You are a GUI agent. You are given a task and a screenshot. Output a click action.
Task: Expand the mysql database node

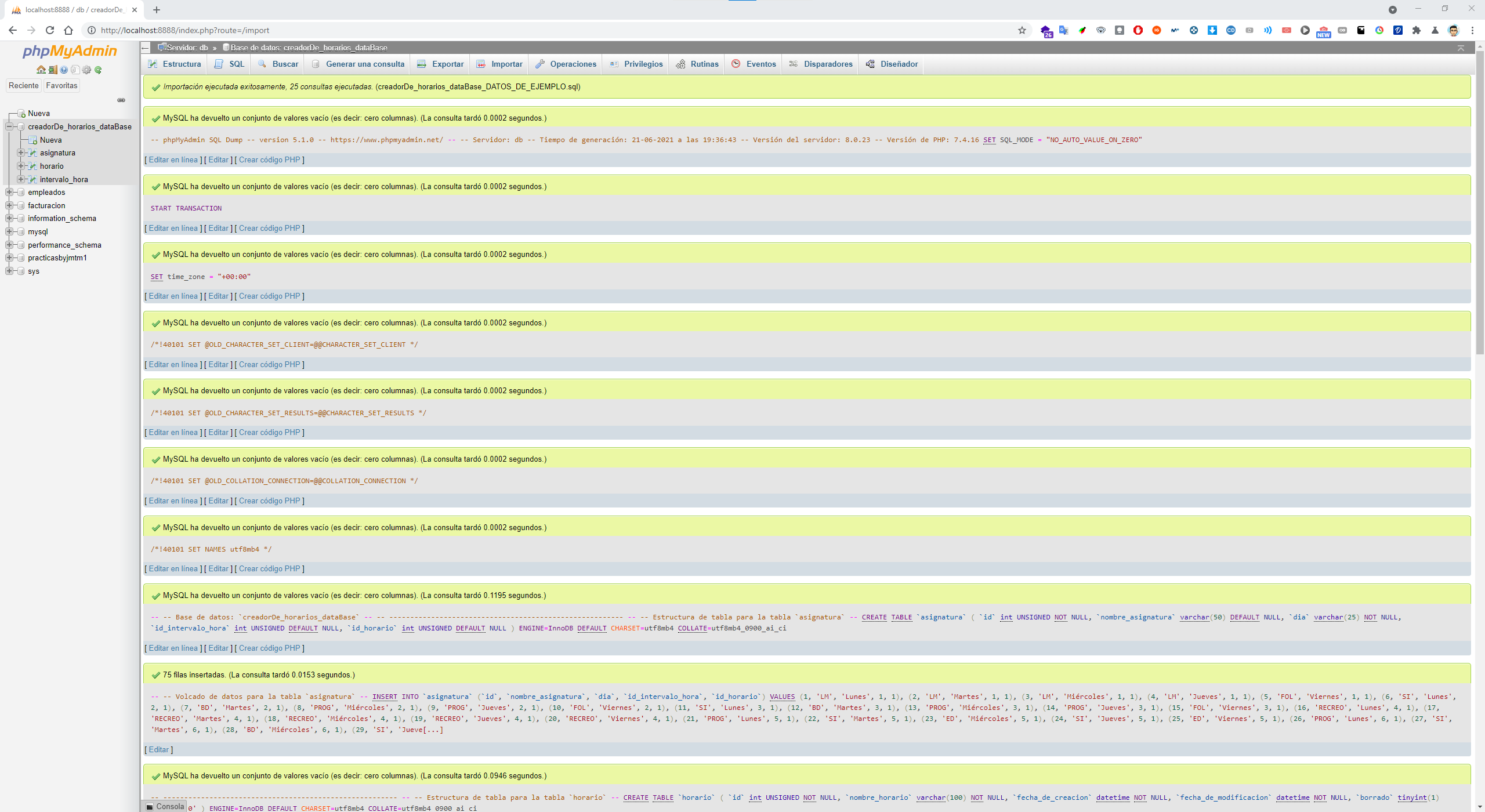coord(9,231)
